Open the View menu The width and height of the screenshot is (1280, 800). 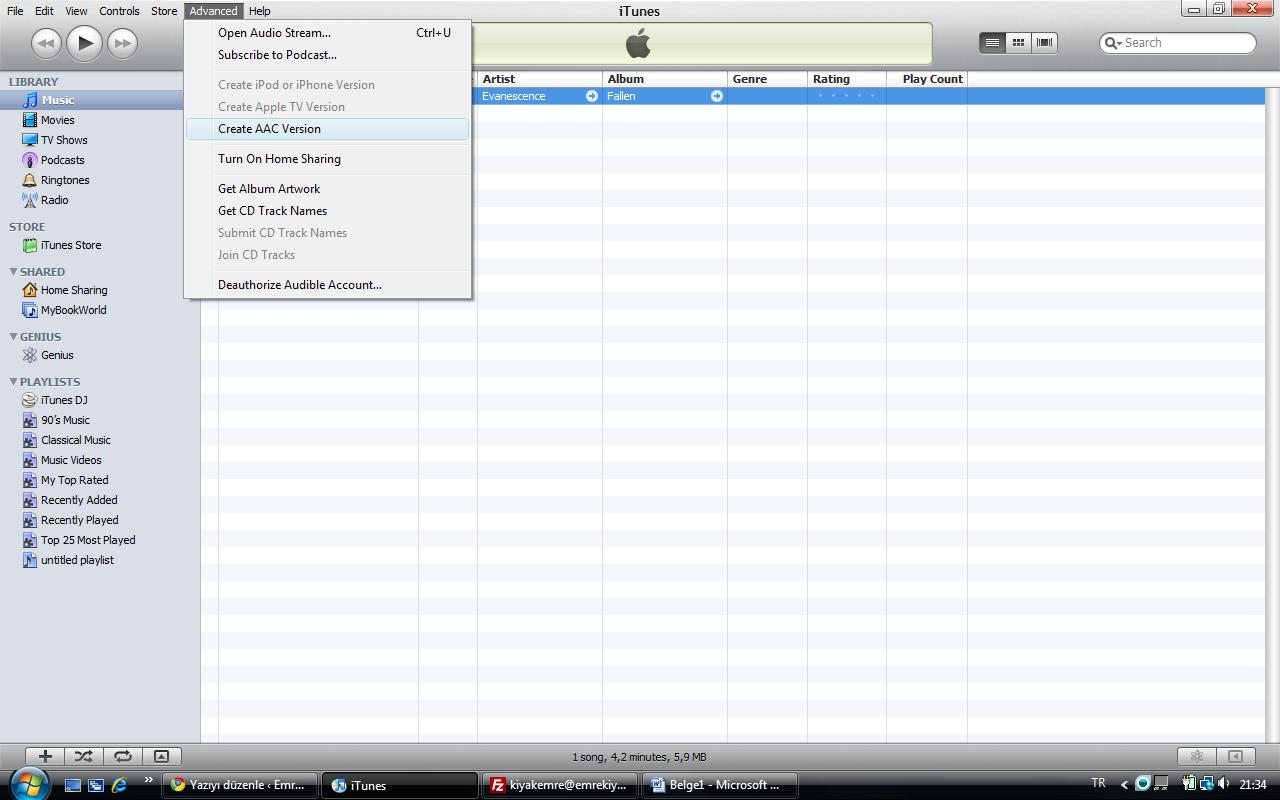click(x=76, y=11)
